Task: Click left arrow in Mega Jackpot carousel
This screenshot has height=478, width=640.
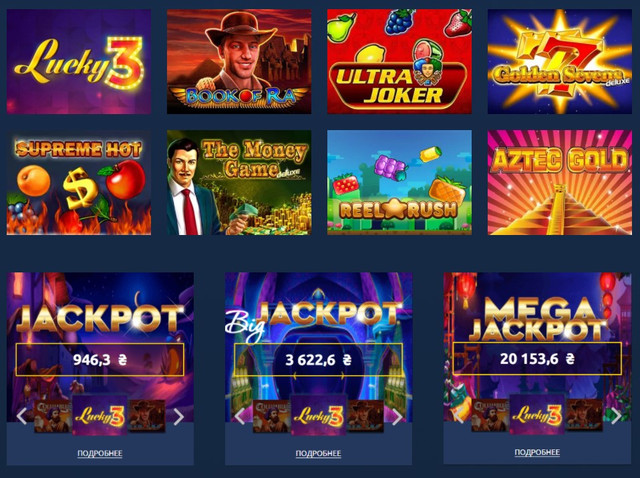Action: pos(459,416)
